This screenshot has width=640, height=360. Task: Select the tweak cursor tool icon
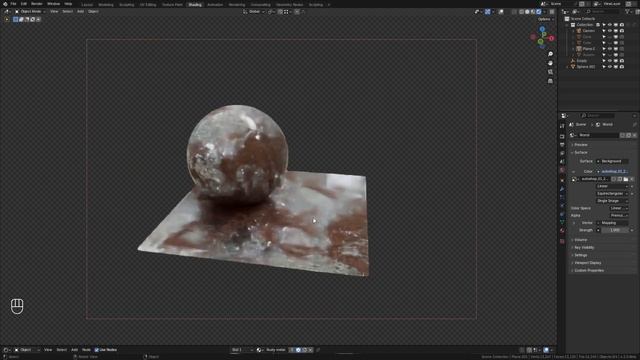point(7,19)
